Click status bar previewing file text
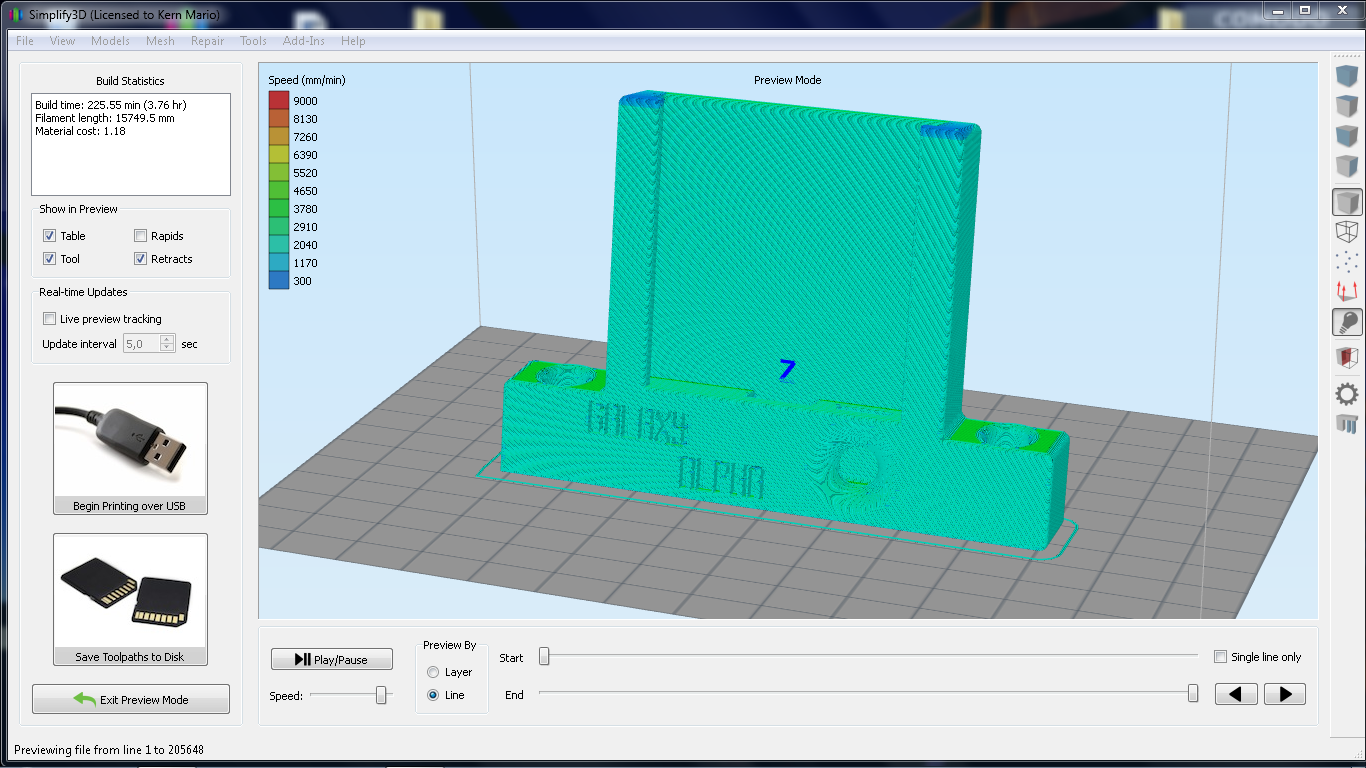Screen dimensions: 1366x768 tap(109, 749)
